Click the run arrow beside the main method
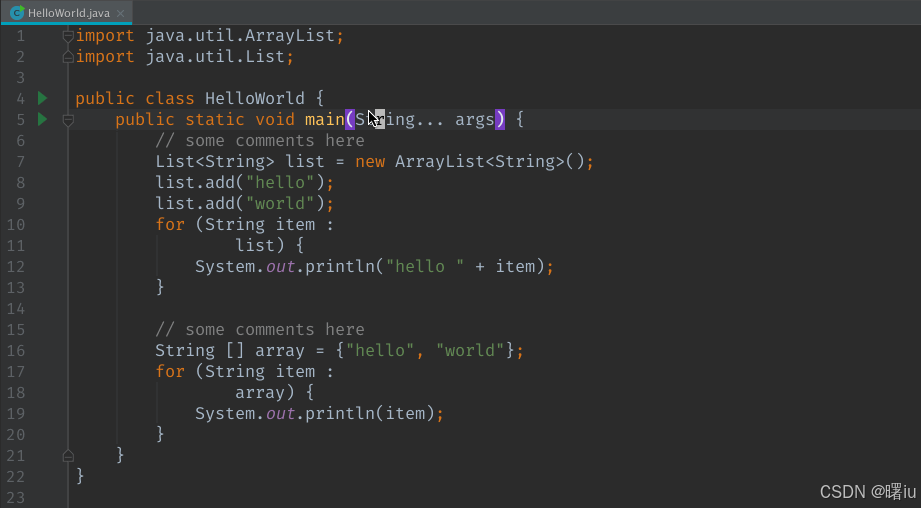Image resolution: width=921 pixels, height=508 pixels. click(x=42, y=119)
